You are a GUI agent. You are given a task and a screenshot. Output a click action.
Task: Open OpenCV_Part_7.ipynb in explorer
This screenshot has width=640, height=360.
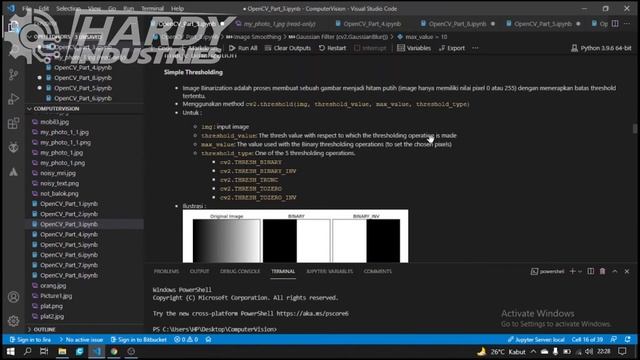[69, 265]
